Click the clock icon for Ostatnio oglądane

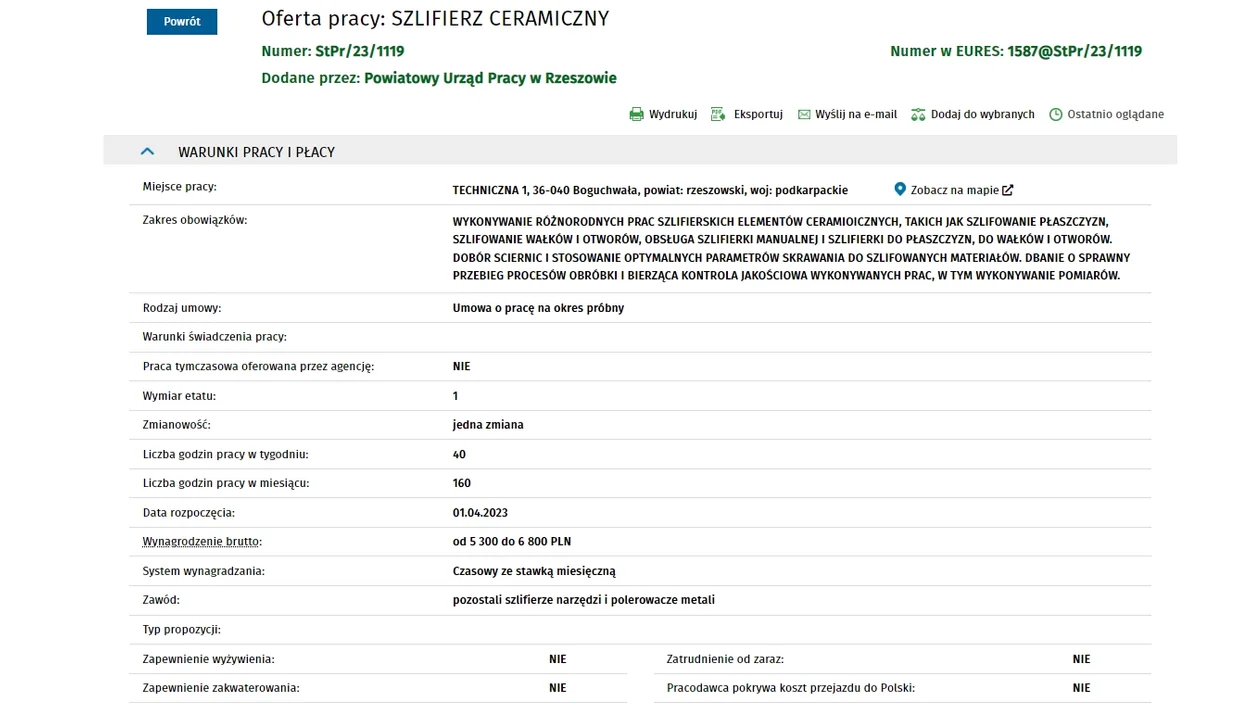(1055, 115)
